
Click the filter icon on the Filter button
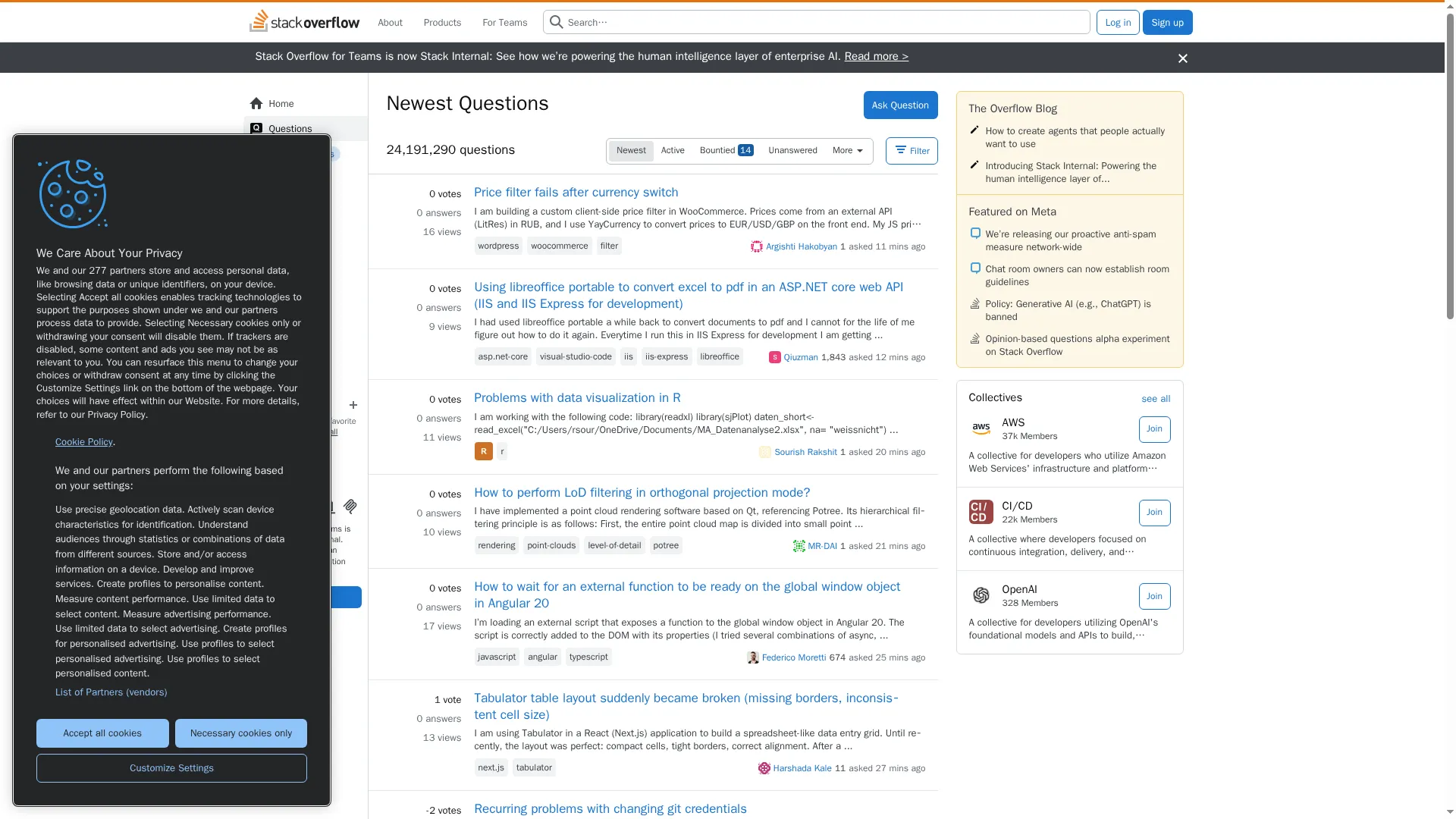pos(901,151)
